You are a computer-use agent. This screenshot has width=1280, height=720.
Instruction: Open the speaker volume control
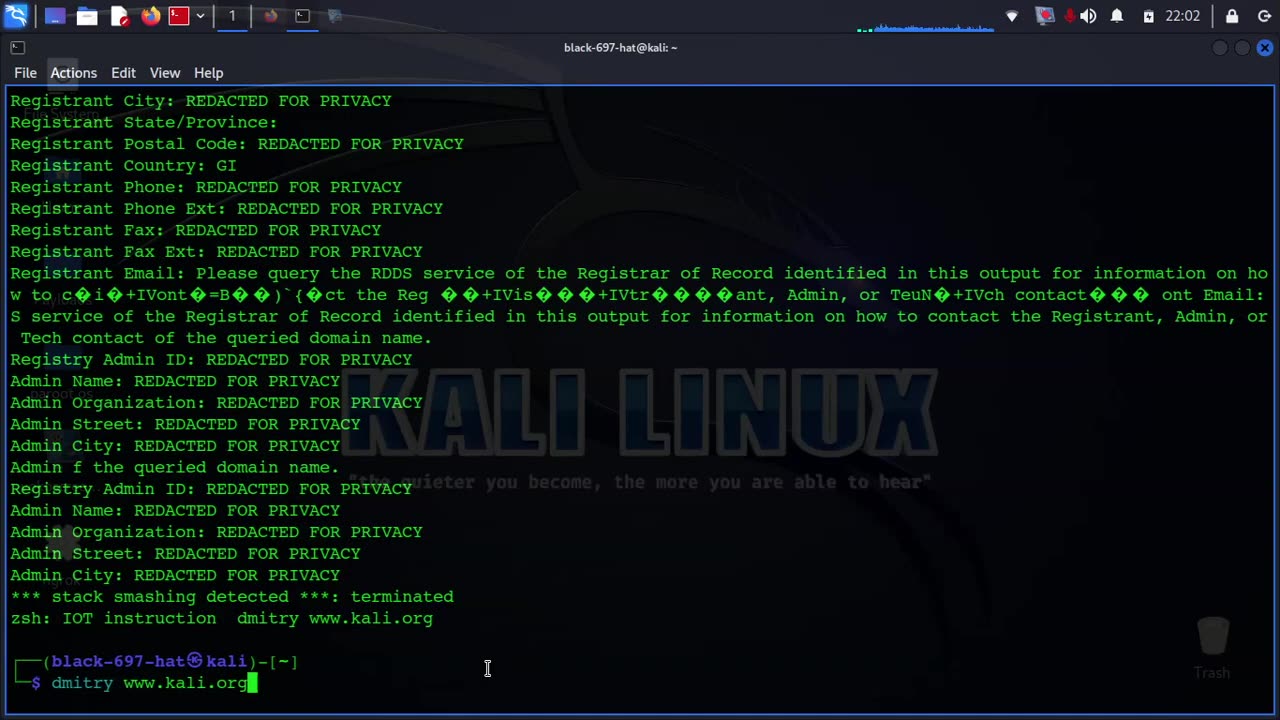click(x=1088, y=16)
